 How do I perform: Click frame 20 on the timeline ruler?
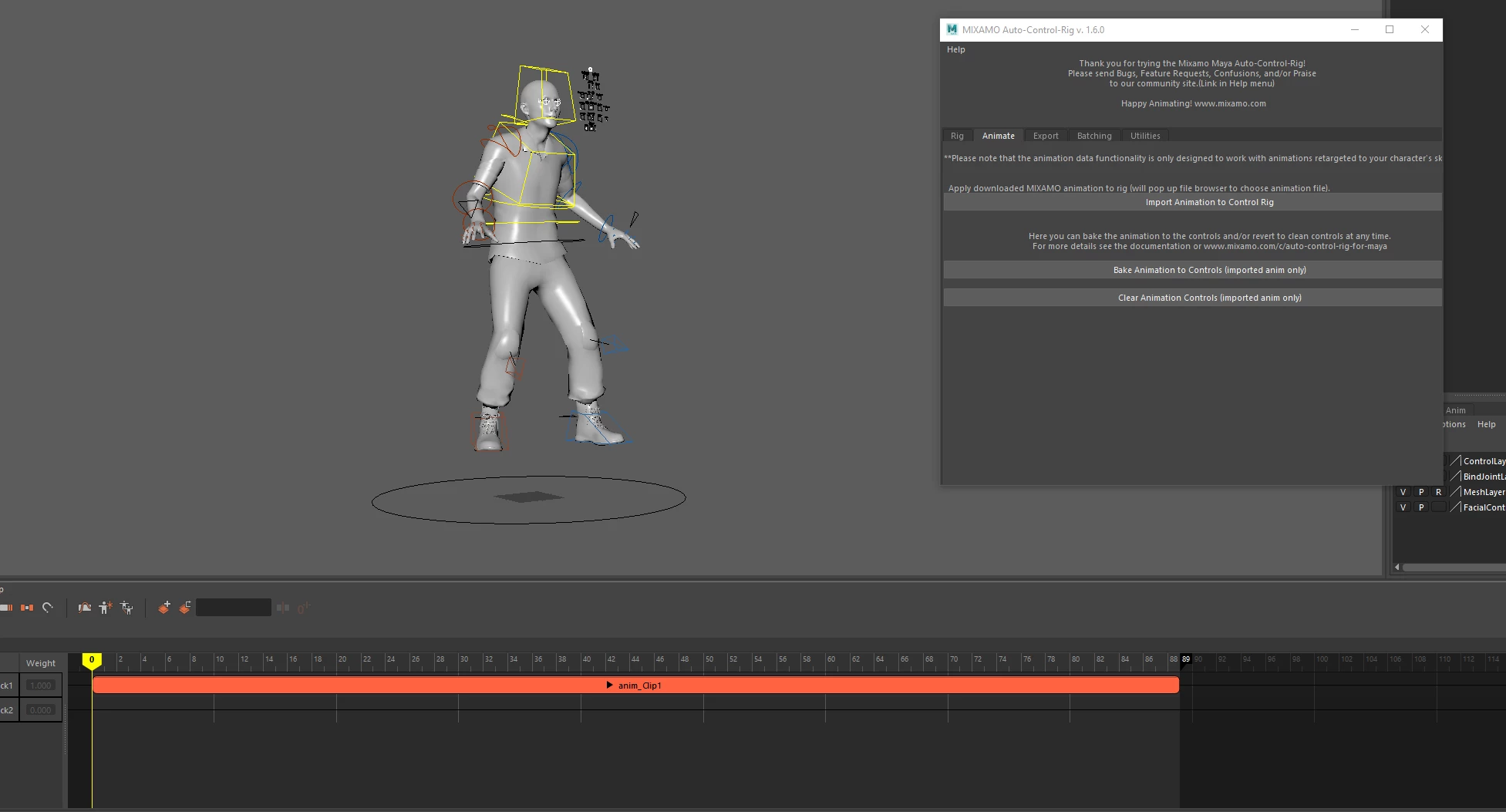[x=342, y=660]
